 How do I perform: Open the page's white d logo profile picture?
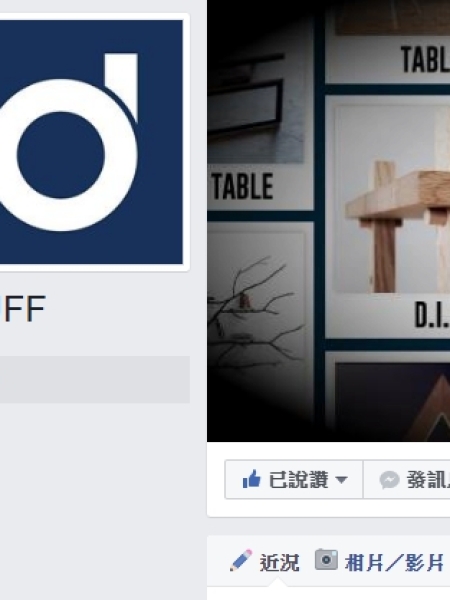click(91, 142)
